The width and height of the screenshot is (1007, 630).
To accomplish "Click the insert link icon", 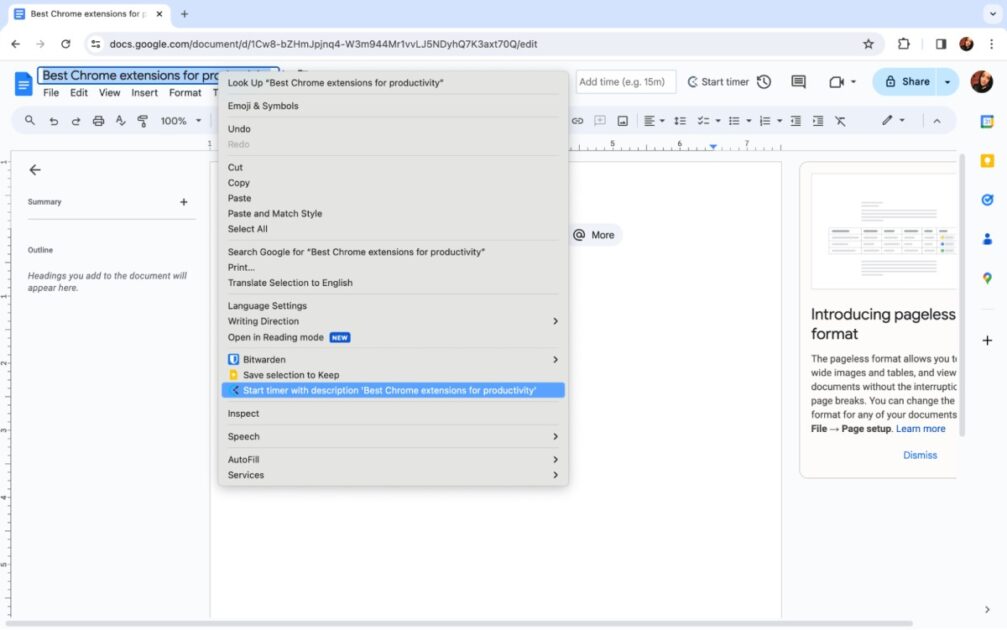I will 577,120.
